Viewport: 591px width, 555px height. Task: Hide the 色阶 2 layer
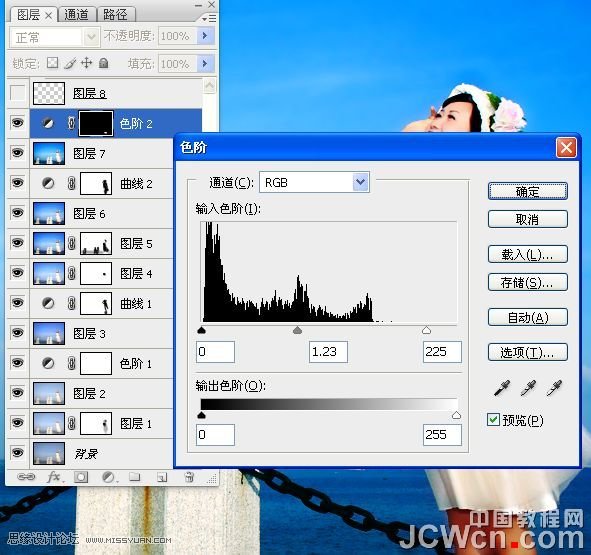click(x=17, y=123)
